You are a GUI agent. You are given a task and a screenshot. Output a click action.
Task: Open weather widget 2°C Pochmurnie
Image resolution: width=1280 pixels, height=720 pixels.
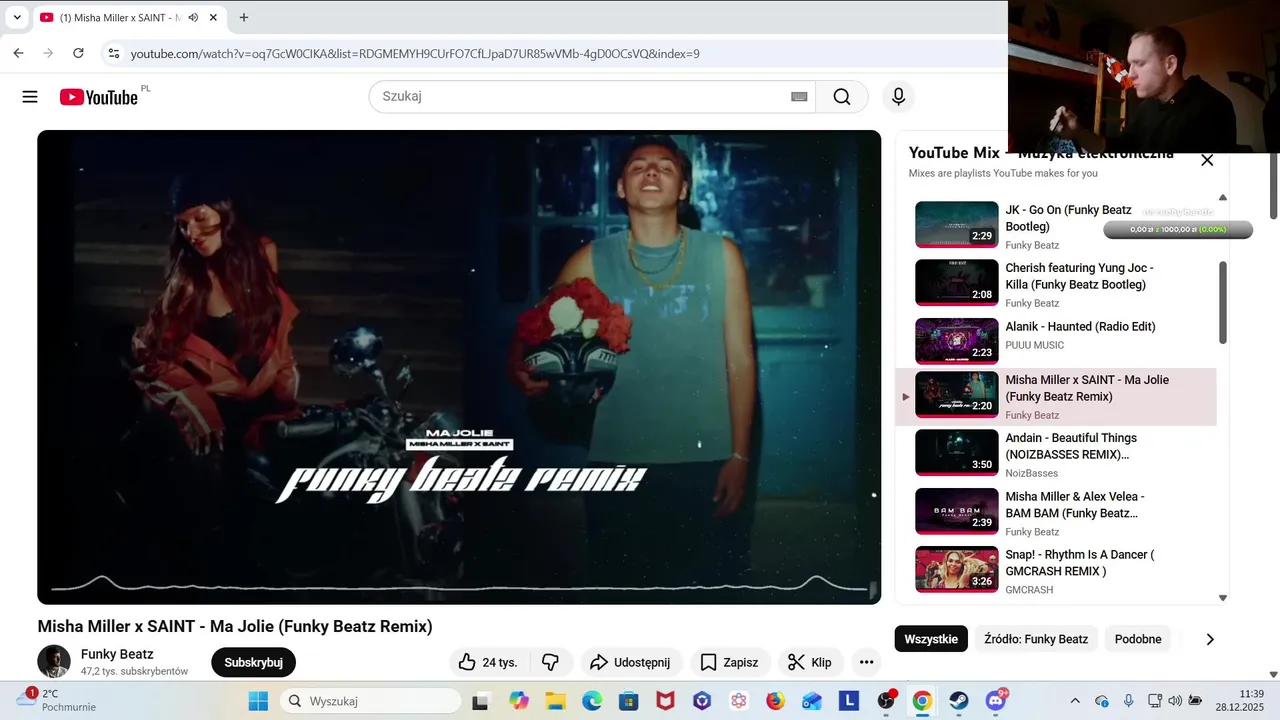(x=56, y=700)
